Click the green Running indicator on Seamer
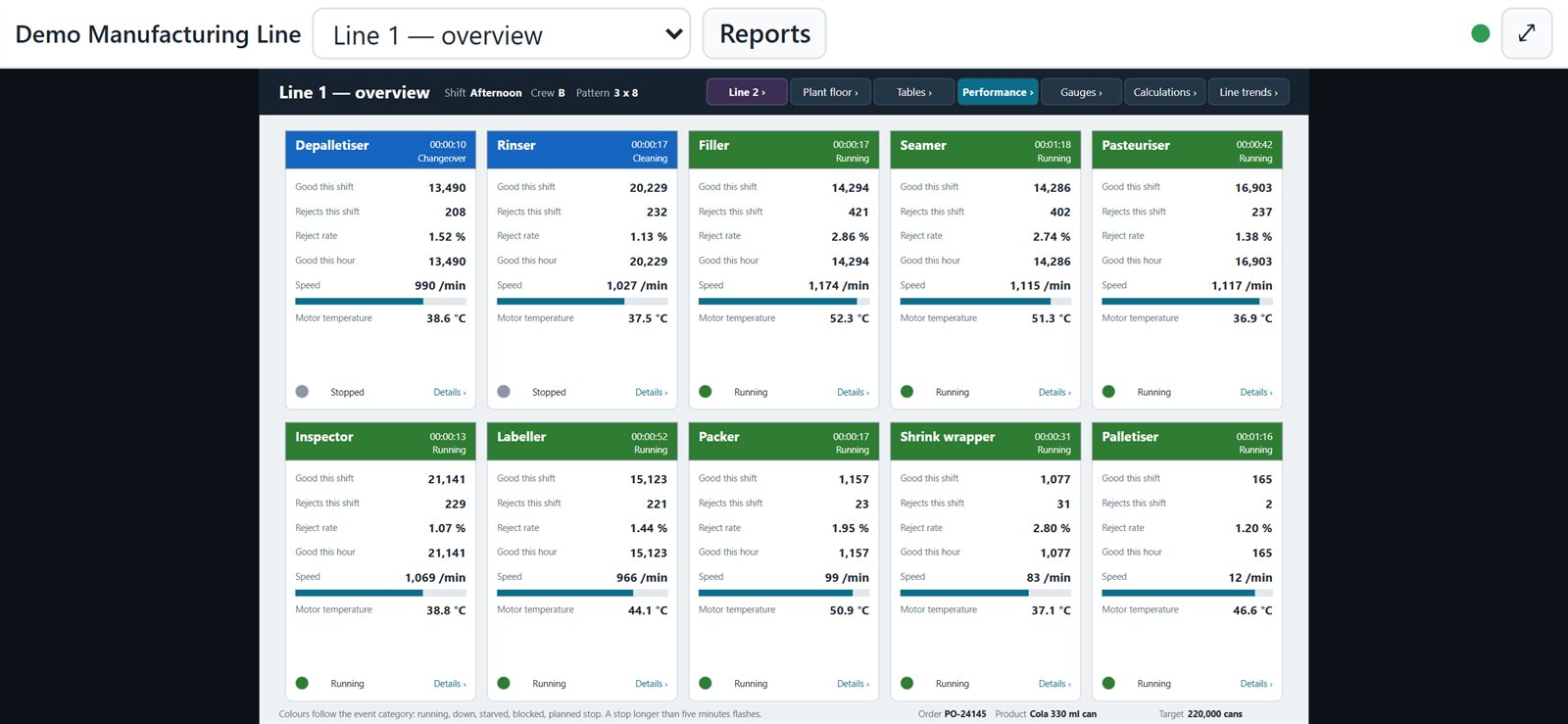The width and height of the screenshot is (1568, 724). point(907,392)
